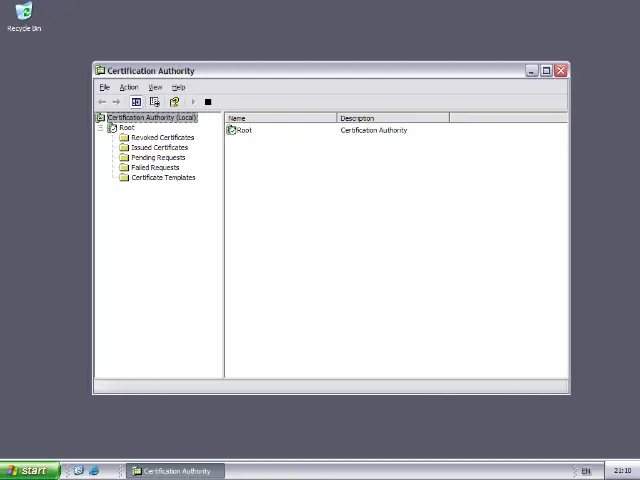Click the Description column header
The image size is (640, 480).
click(x=392, y=118)
